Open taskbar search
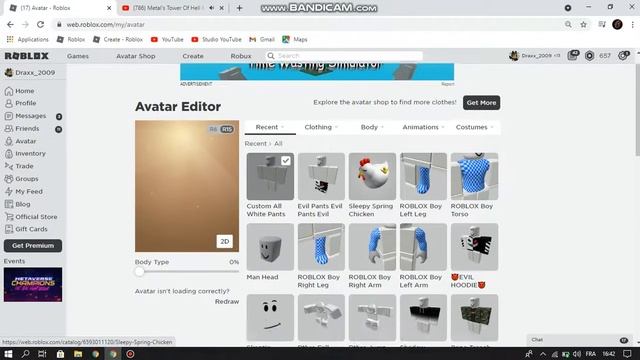This screenshot has height=360, width=640. [x=25, y=354]
